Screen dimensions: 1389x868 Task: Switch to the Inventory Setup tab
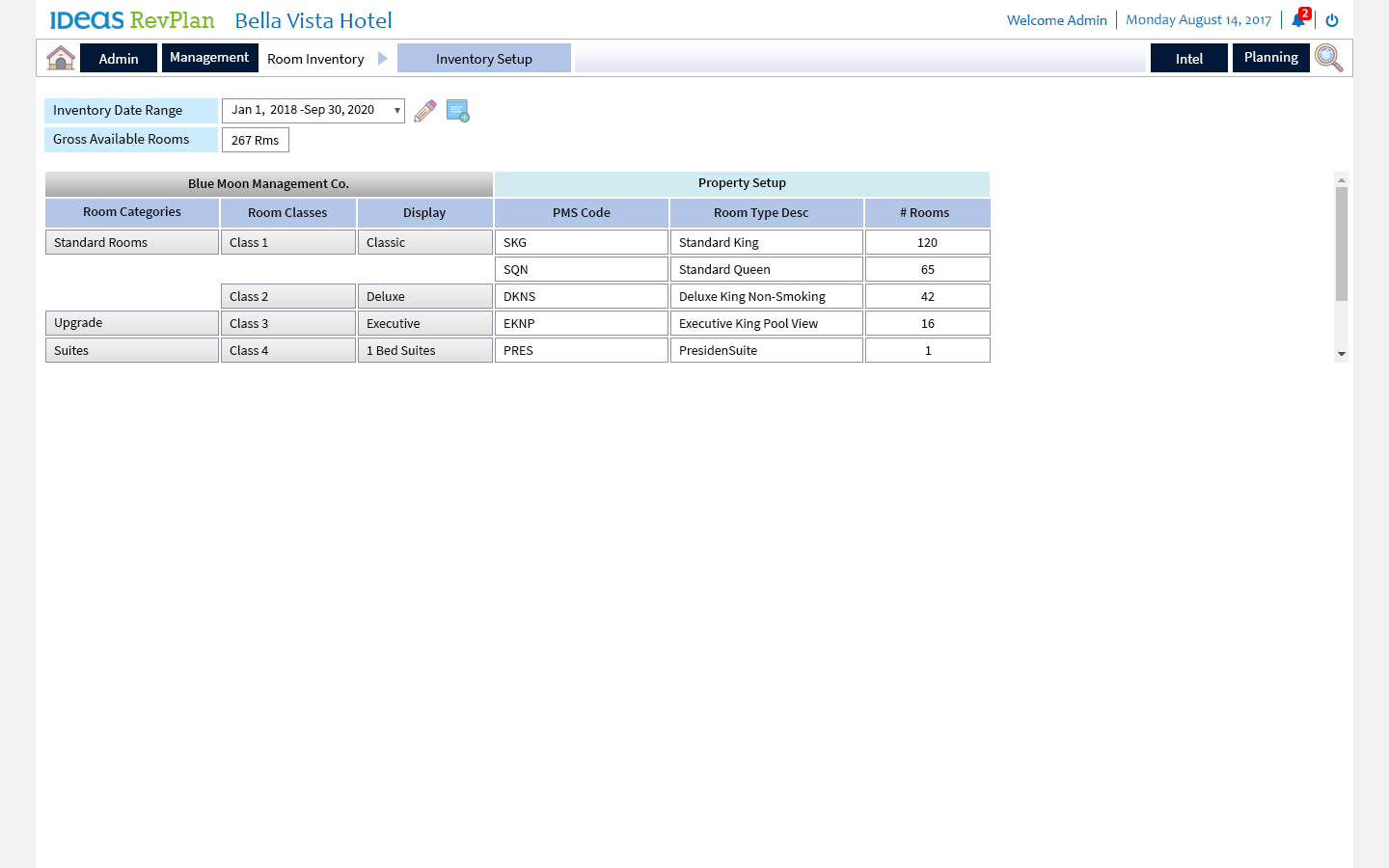tap(483, 59)
